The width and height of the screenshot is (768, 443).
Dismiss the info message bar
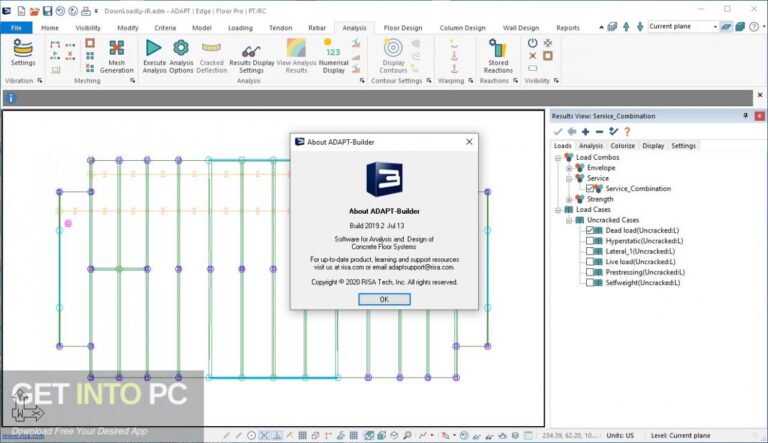pos(760,95)
